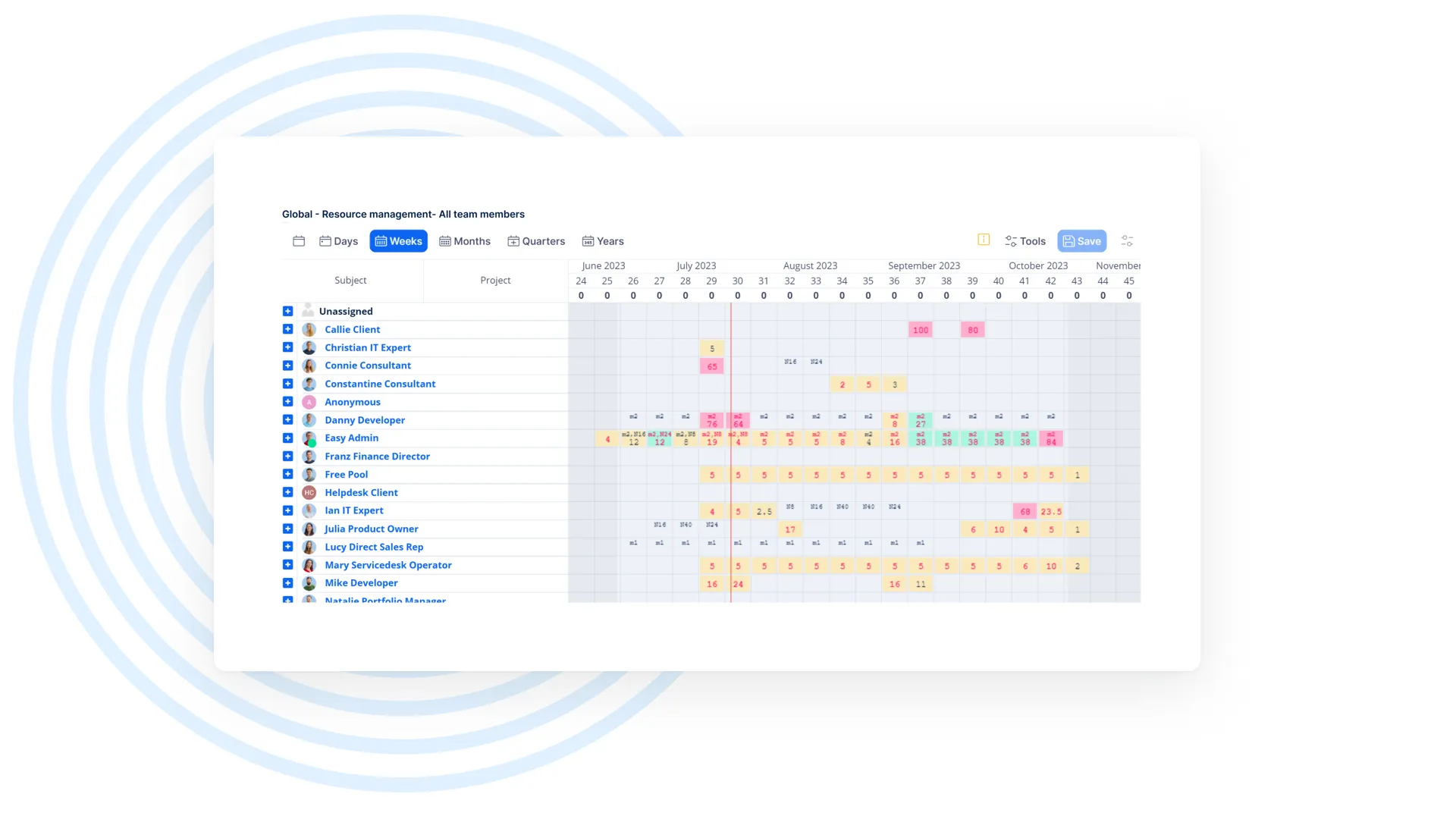Switch to Days view

point(338,241)
